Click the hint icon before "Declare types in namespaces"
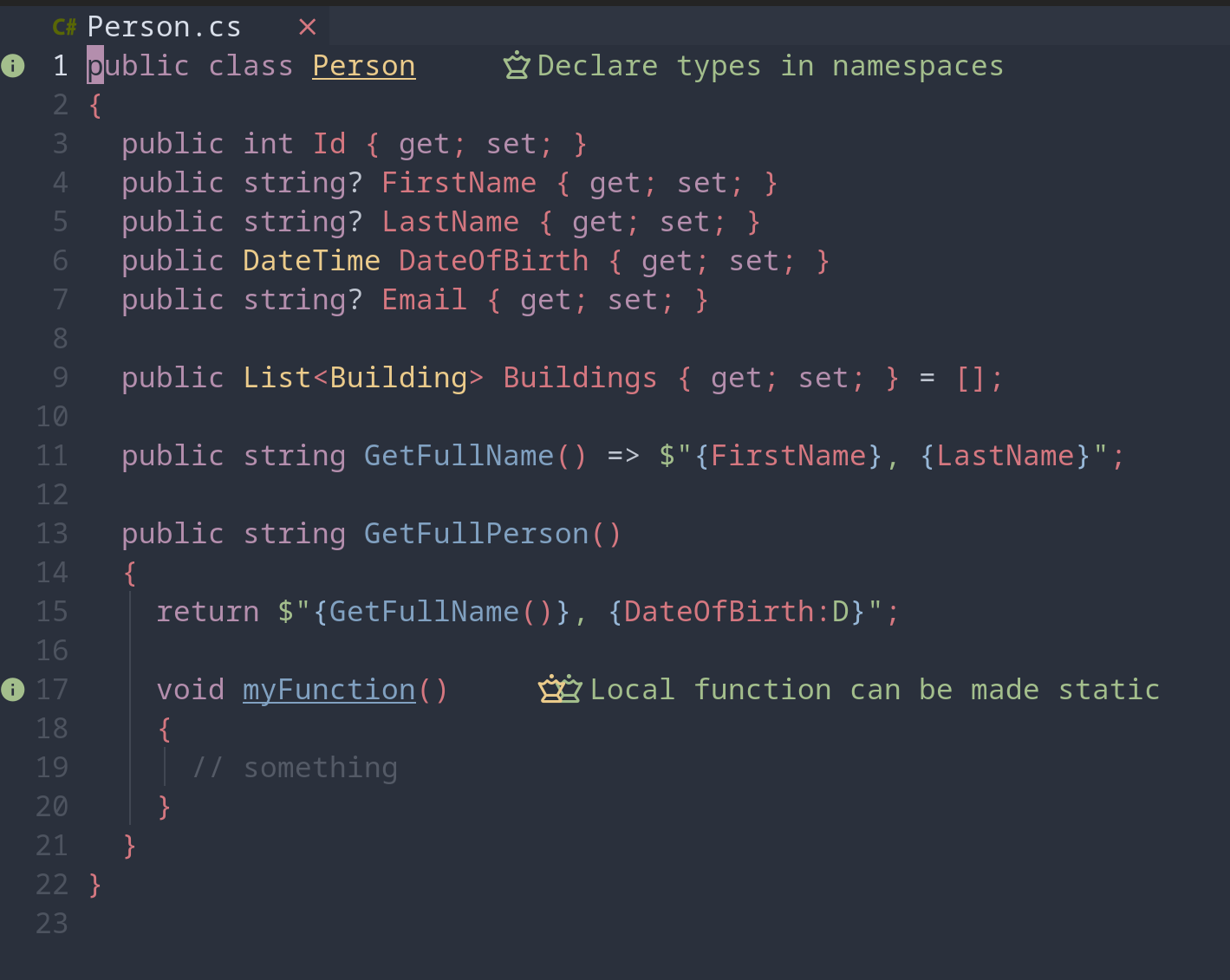 coord(517,66)
